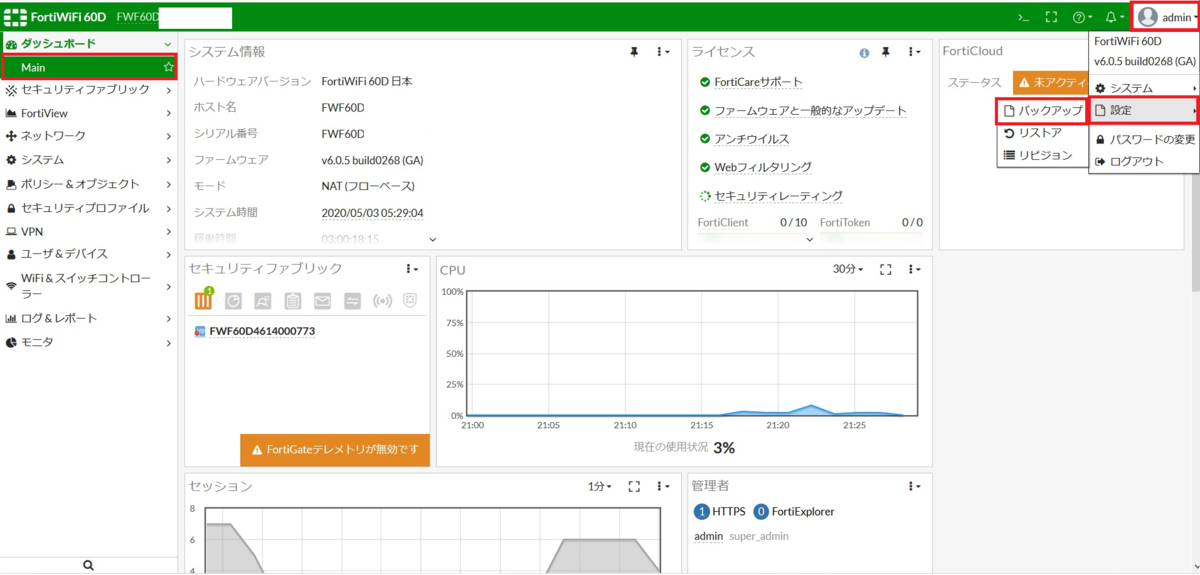Open the CPU 30分 time range dropdown

coord(848,269)
